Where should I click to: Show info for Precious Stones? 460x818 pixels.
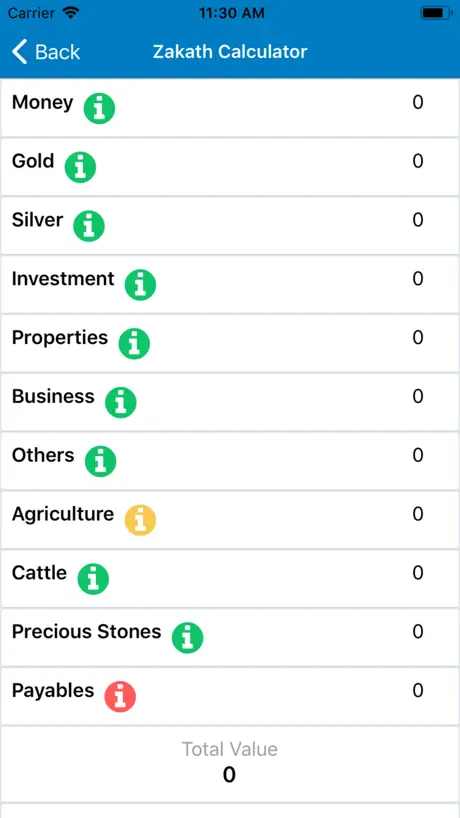tap(187, 638)
